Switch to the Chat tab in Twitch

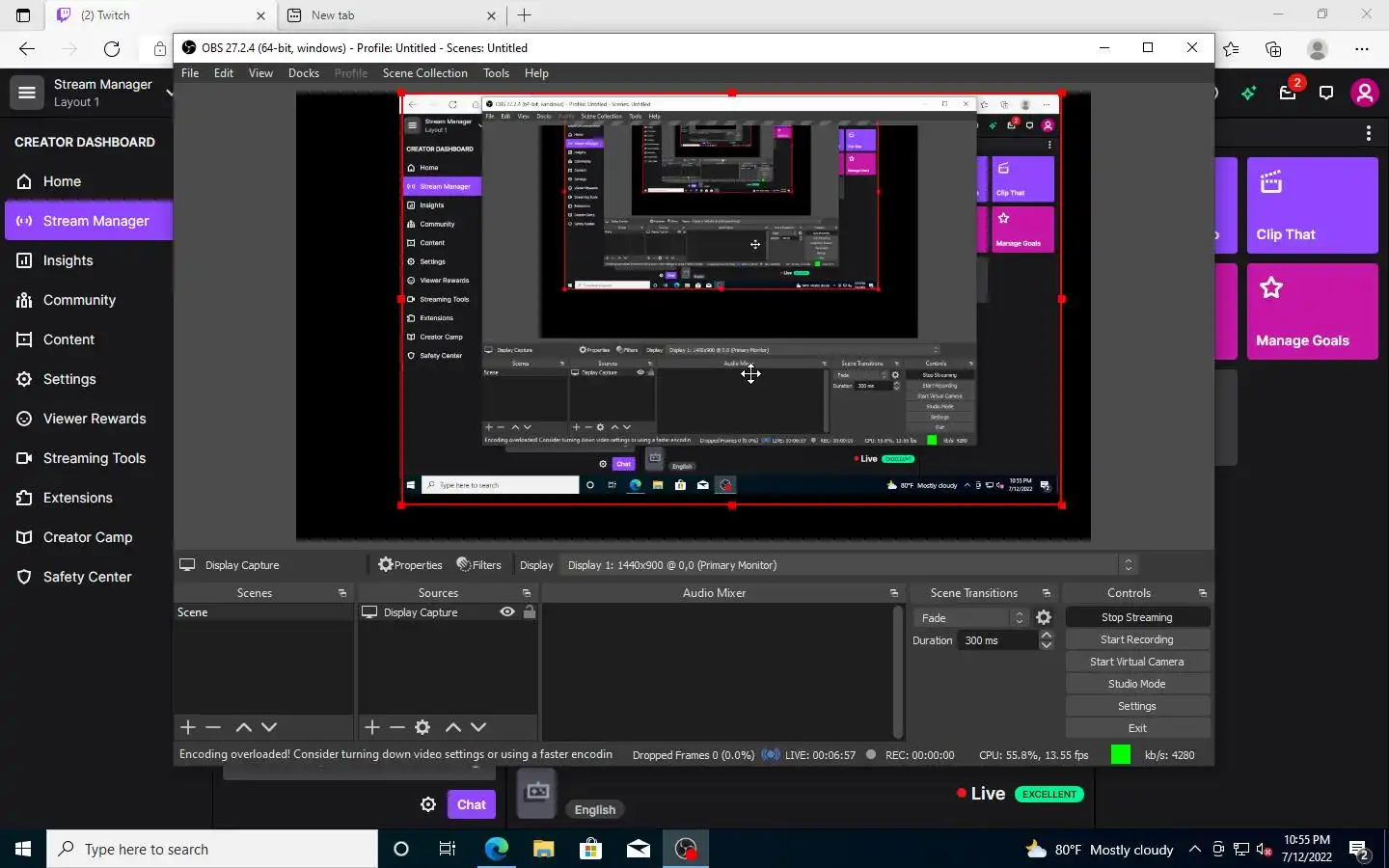point(472,804)
